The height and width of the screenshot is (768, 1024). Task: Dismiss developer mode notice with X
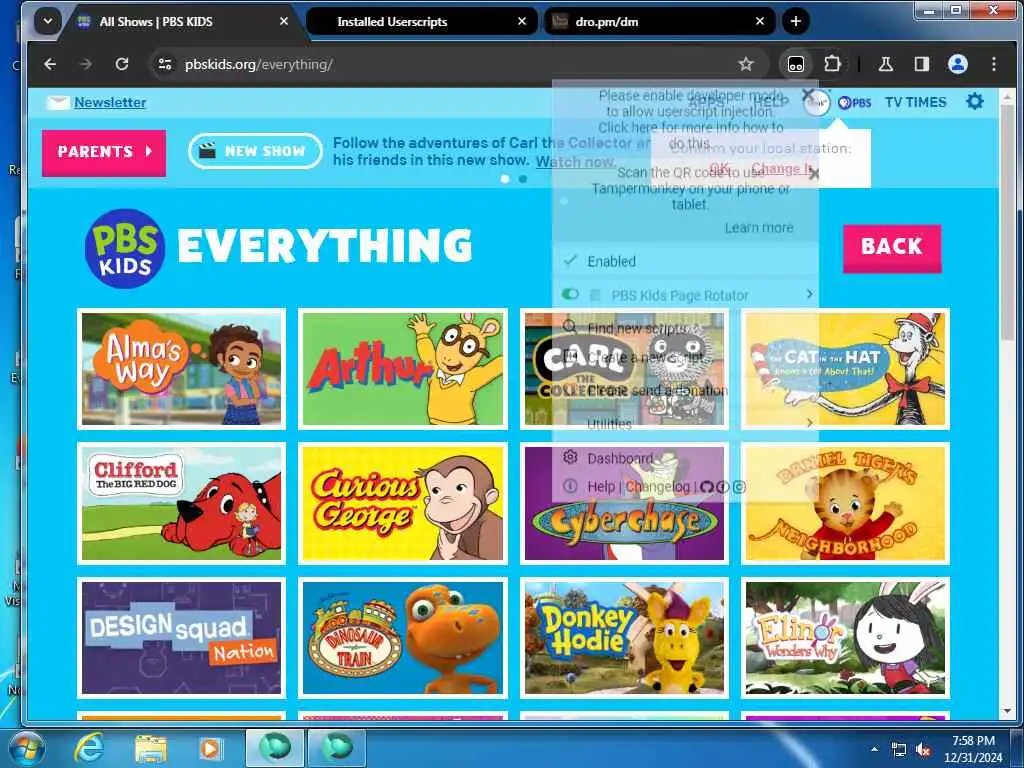[x=807, y=95]
